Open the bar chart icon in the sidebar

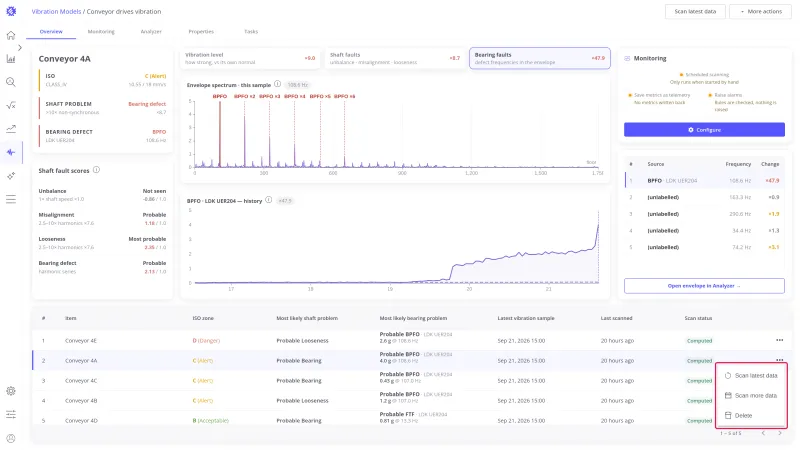click(x=11, y=59)
